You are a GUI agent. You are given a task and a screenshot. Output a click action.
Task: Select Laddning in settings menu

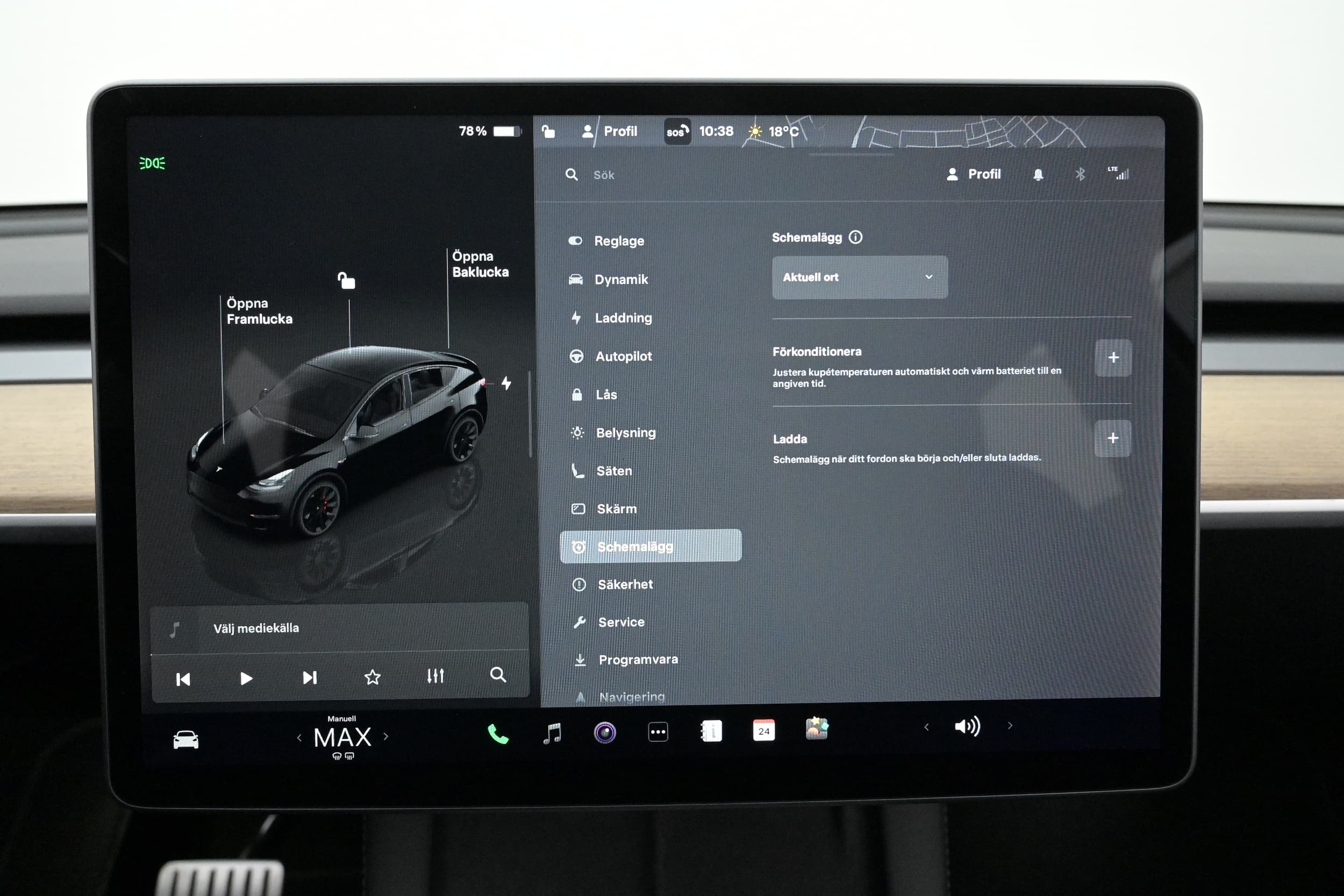623,318
